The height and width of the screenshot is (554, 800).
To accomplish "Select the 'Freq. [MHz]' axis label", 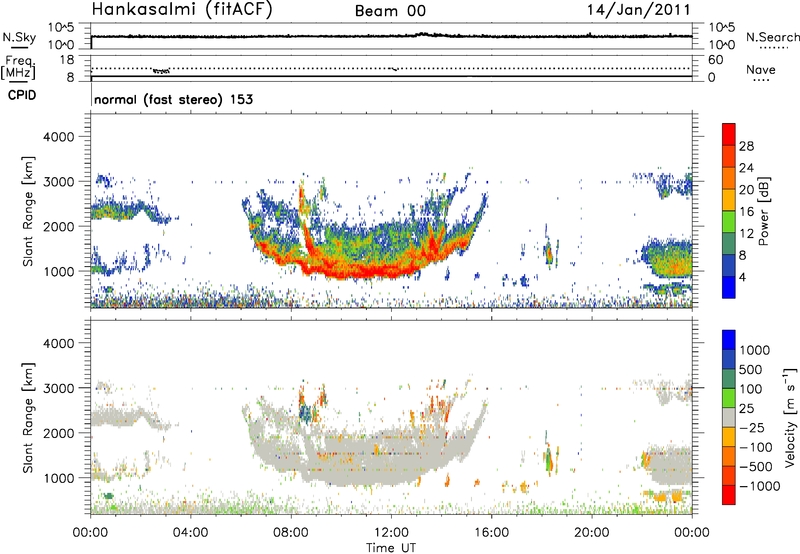I will [19, 67].
